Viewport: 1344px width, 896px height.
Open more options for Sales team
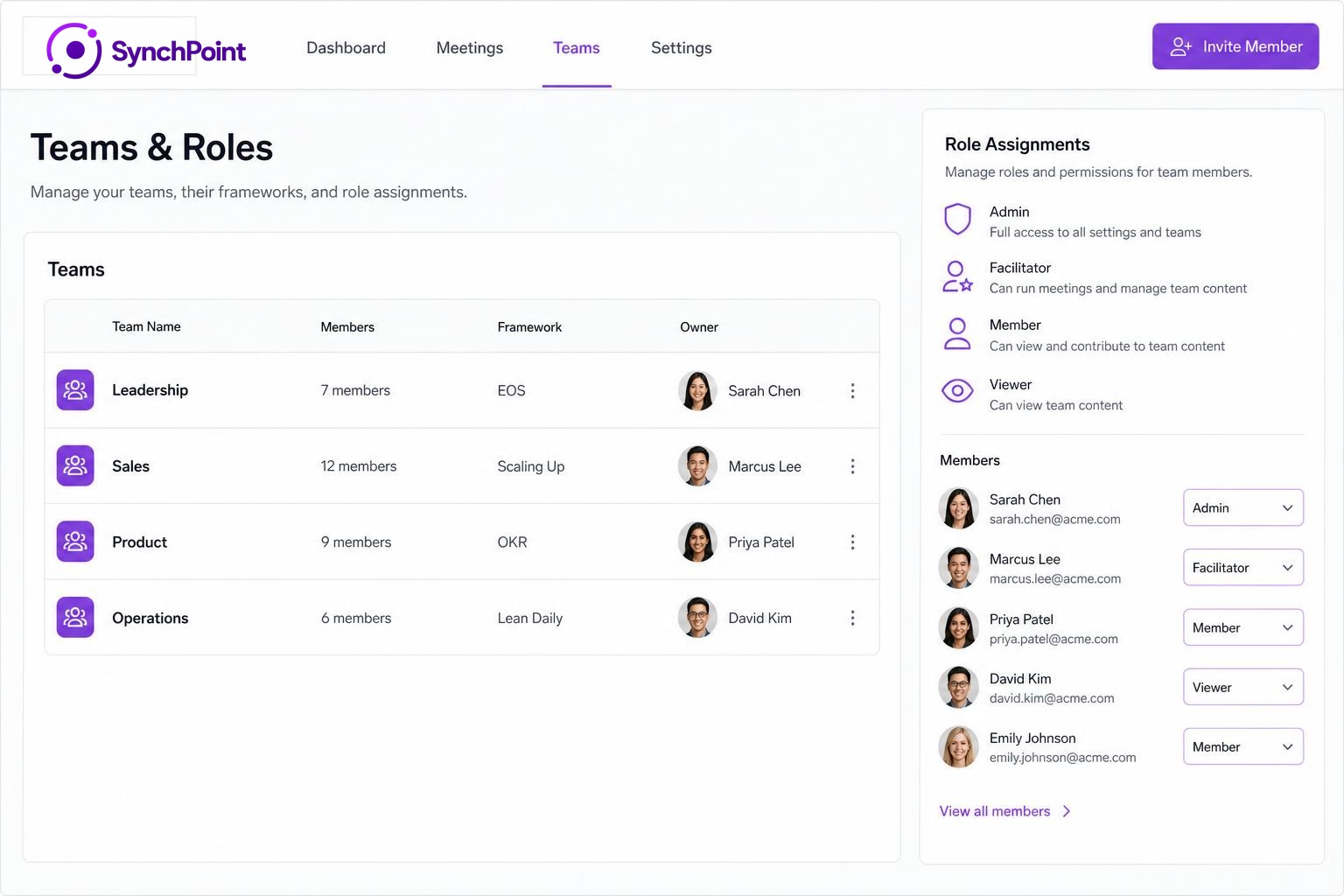pos(852,466)
